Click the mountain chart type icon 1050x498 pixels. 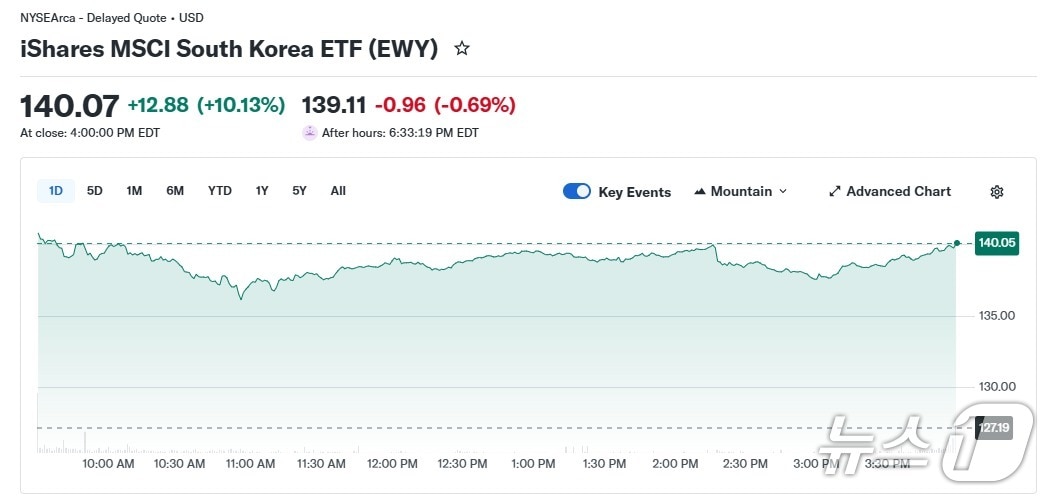[x=700, y=192]
